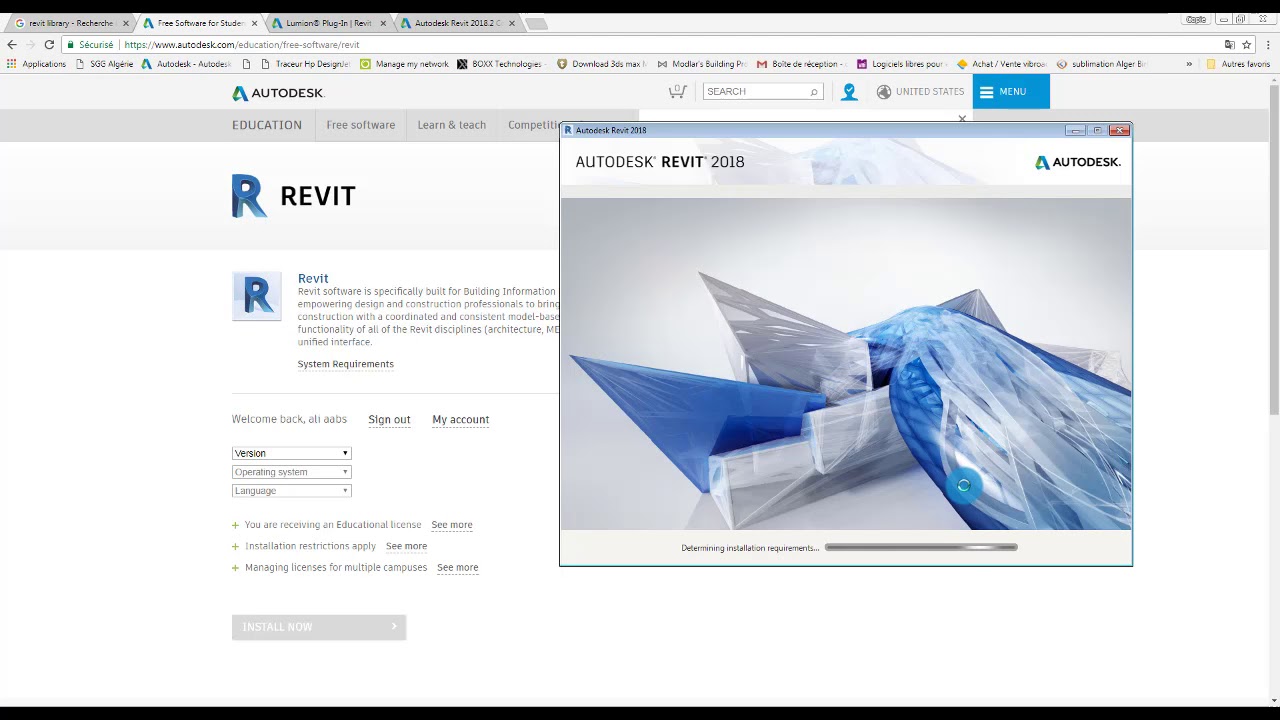1280x720 pixels.
Task: Open the sublimation Alger bookmark
Action: click(x=1101, y=64)
